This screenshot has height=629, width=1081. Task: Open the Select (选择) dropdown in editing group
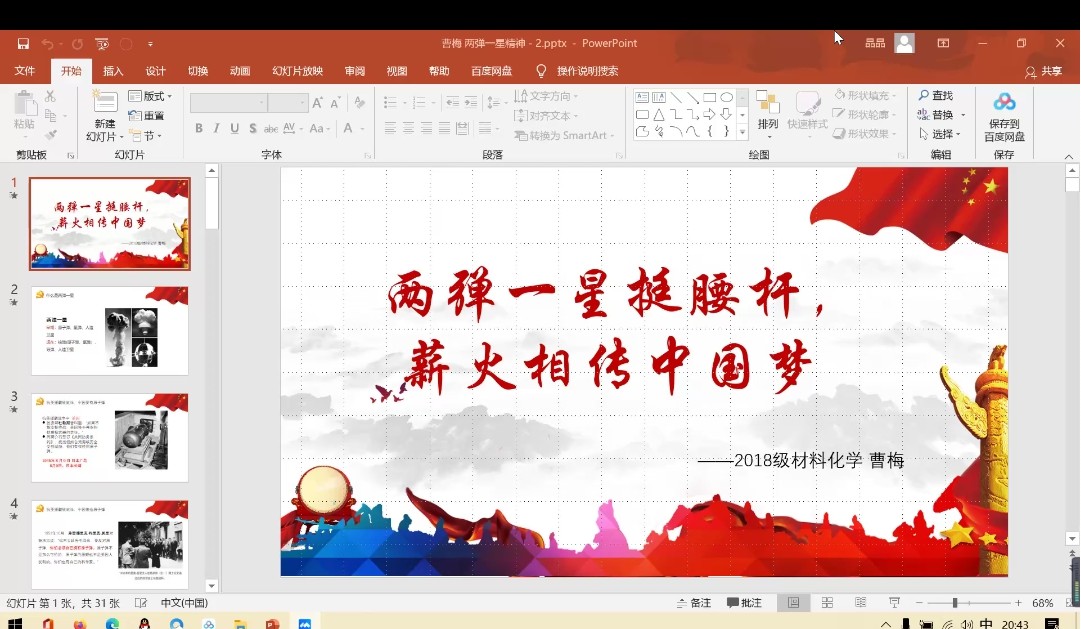tap(940, 134)
